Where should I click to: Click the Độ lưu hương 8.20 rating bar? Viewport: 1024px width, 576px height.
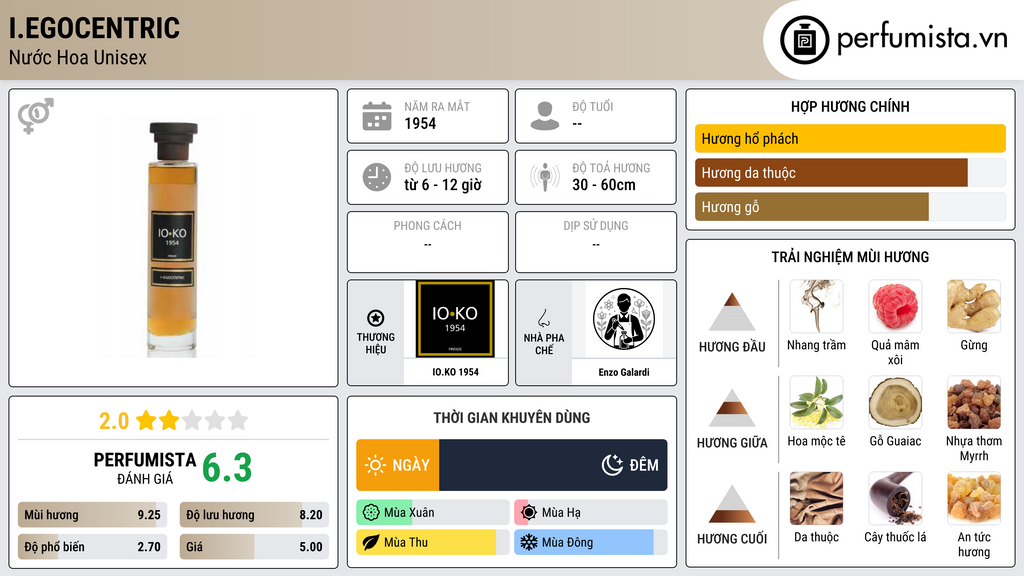[x=254, y=515]
